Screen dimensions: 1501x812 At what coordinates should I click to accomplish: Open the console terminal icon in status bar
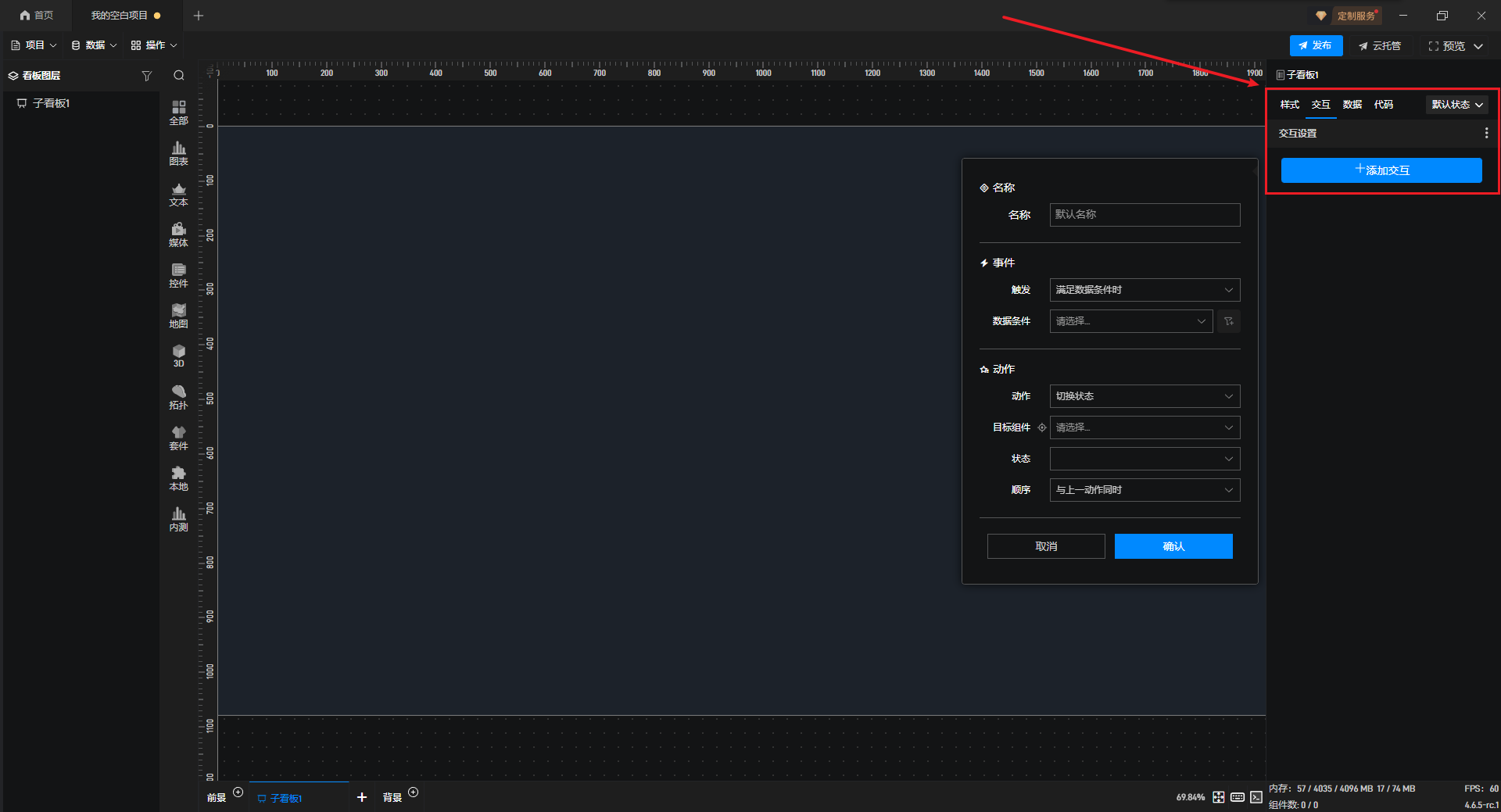tap(1256, 797)
